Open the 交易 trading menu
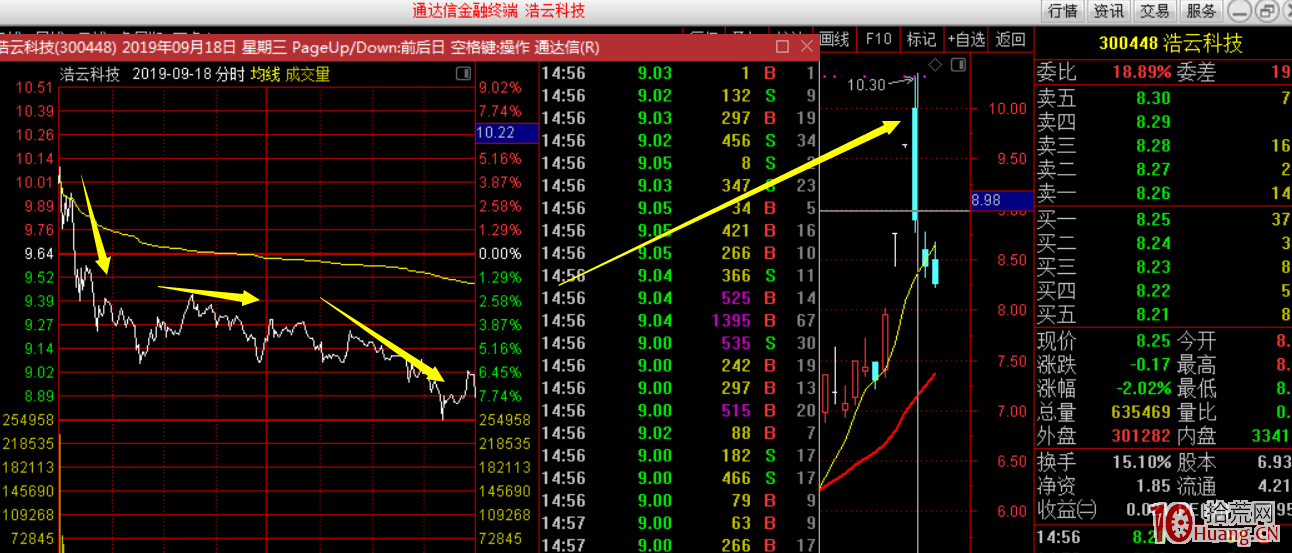The height and width of the screenshot is (553, 1292). click(1155, 11)
